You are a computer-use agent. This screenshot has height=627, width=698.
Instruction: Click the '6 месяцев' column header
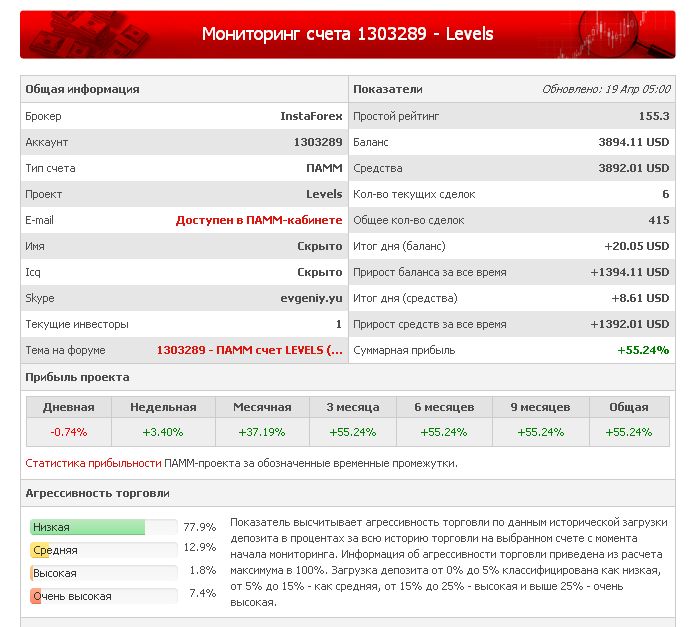[x=444, y=407]
